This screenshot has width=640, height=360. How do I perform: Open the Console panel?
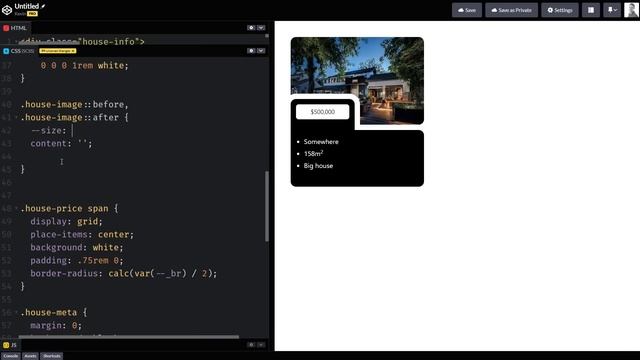click(x=11, y=356)
